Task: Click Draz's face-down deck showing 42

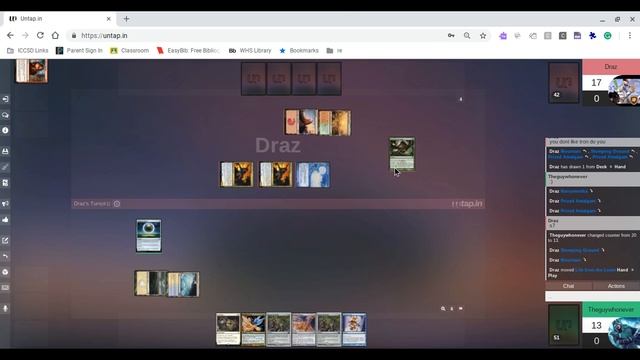Action: 564,82
